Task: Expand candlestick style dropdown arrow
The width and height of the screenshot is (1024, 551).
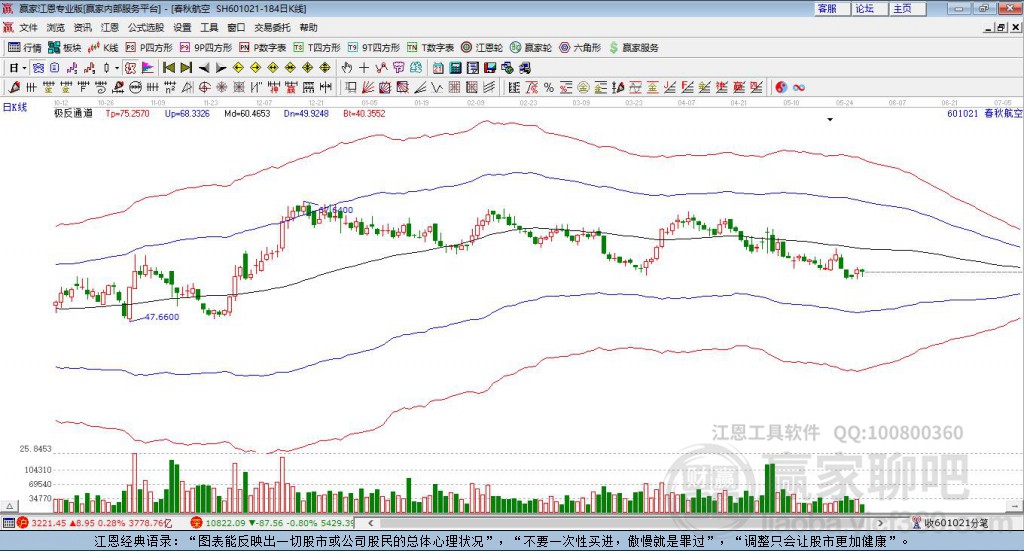Action: tap(117, 68)
